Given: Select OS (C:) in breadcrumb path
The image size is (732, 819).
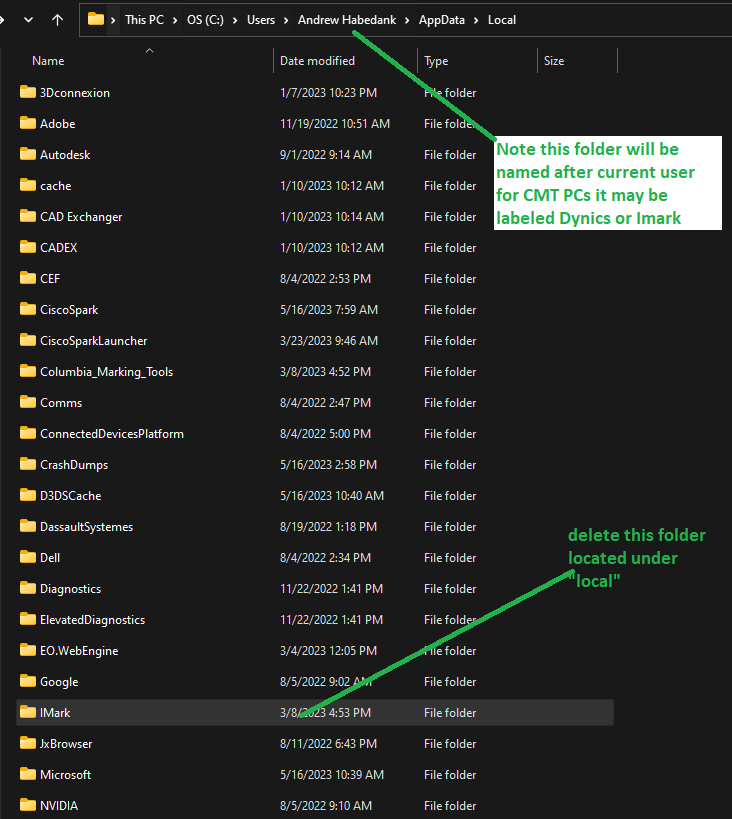Looking at the screenshot, I should [x=205, y=20].
